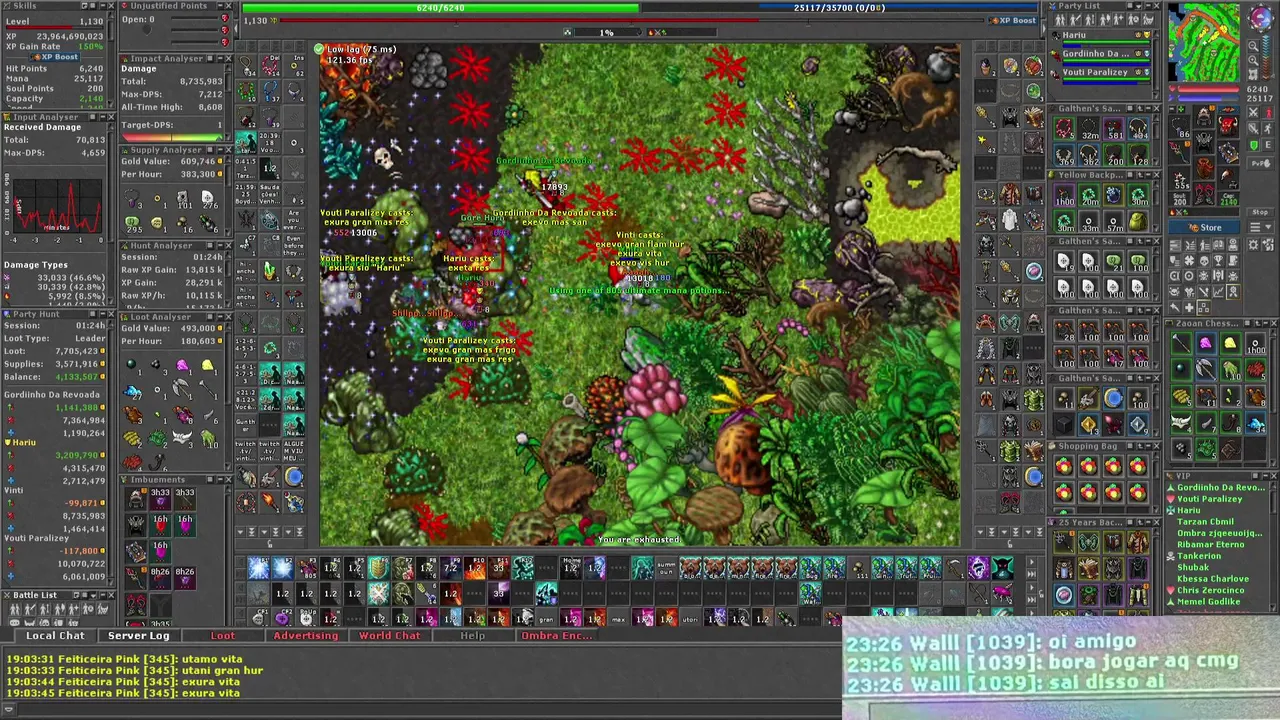Enable defensive mode green shield
This screenshot has width=1280, height=720.
(x=1253, y=145)
